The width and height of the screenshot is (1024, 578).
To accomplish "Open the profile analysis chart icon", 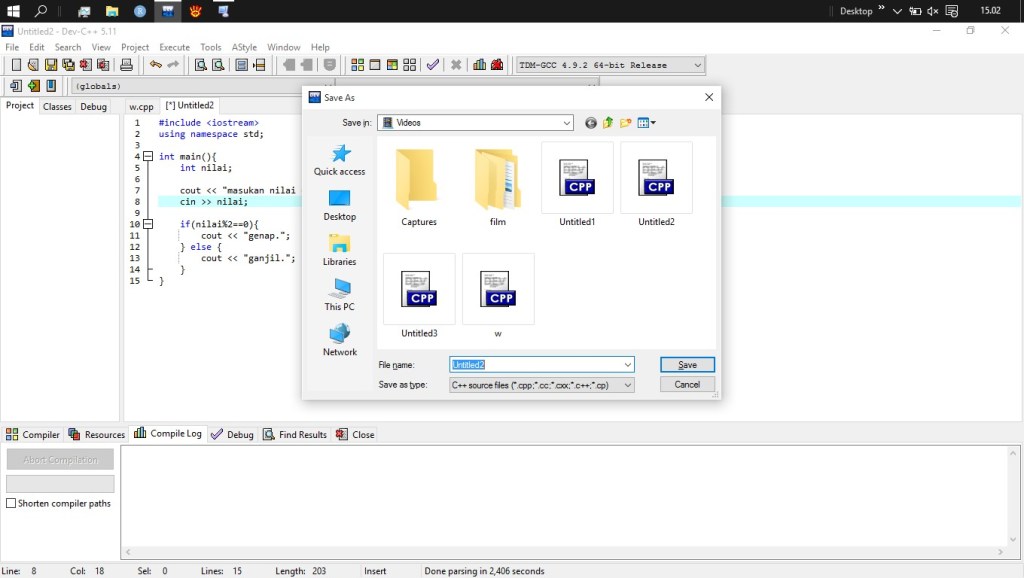I will click(x=479, y=65).
